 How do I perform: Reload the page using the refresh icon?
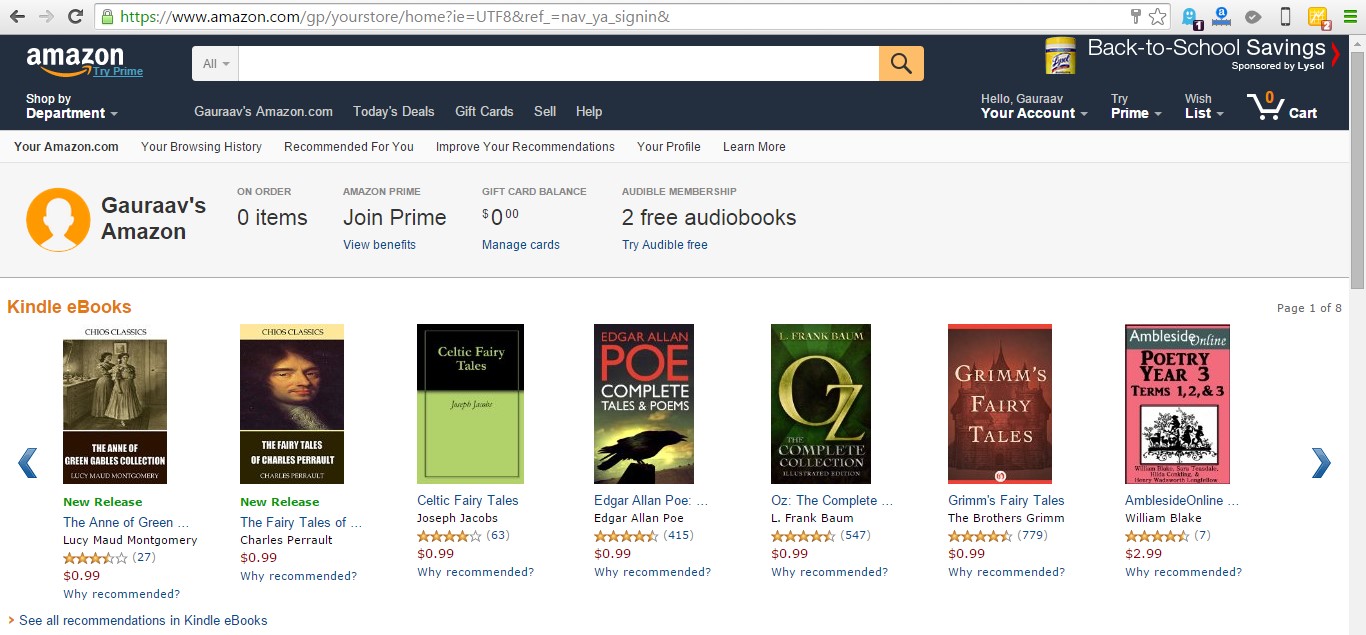tap(75, 17)
